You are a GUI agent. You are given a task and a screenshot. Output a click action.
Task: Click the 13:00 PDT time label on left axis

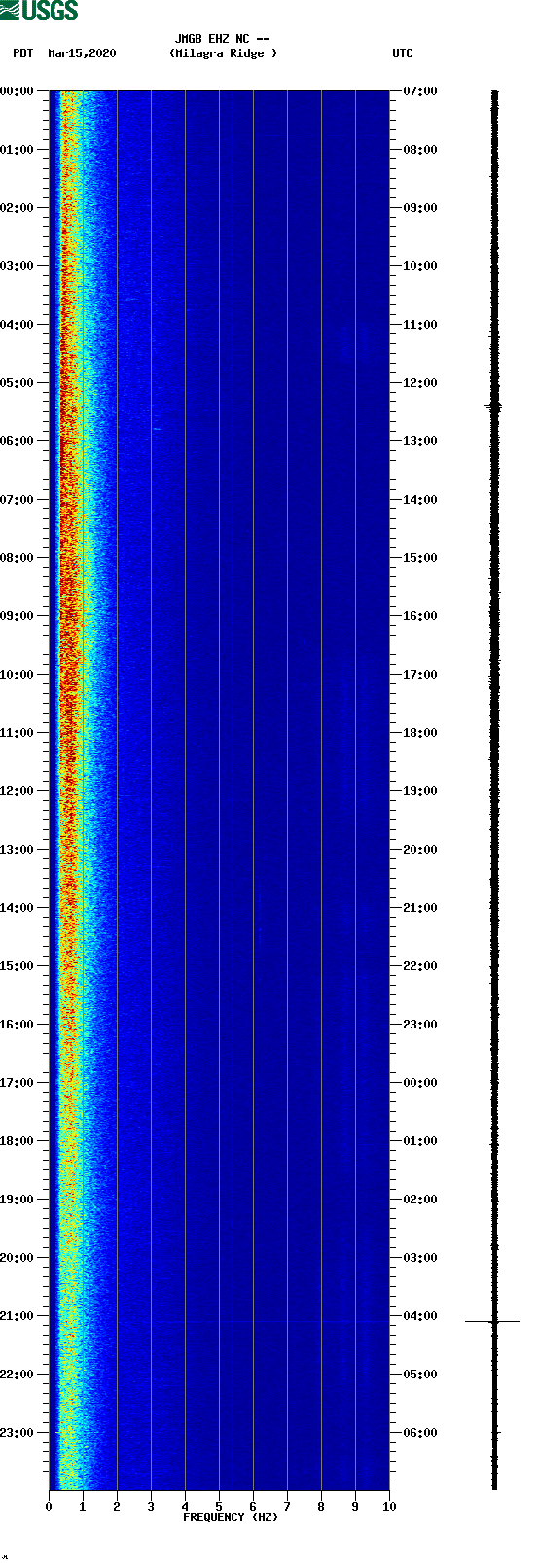click(x=17, y=850)
